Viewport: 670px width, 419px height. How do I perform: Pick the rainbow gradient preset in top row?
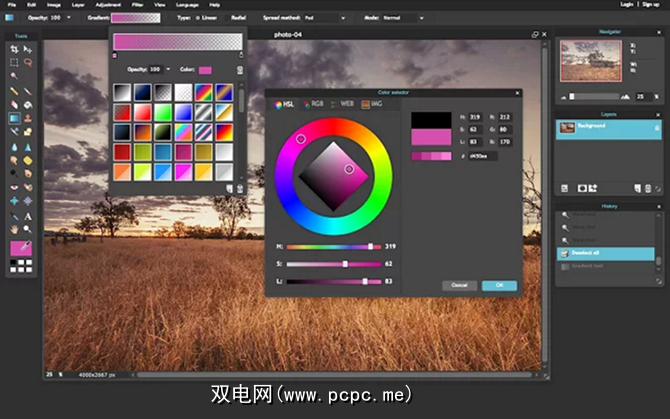coord(204,92)
